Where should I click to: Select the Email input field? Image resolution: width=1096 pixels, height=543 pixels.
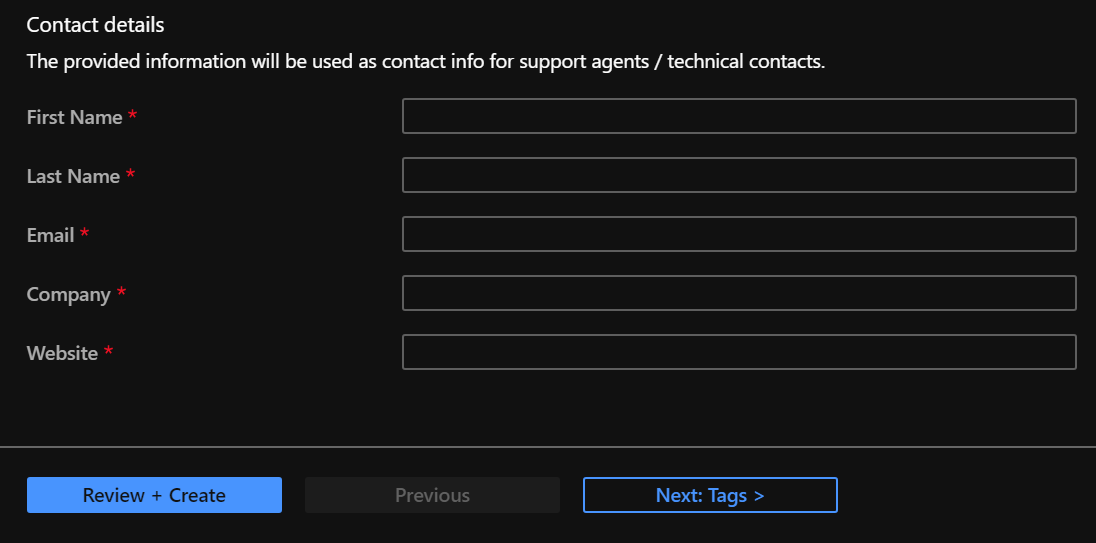click(x=739, y=234)
